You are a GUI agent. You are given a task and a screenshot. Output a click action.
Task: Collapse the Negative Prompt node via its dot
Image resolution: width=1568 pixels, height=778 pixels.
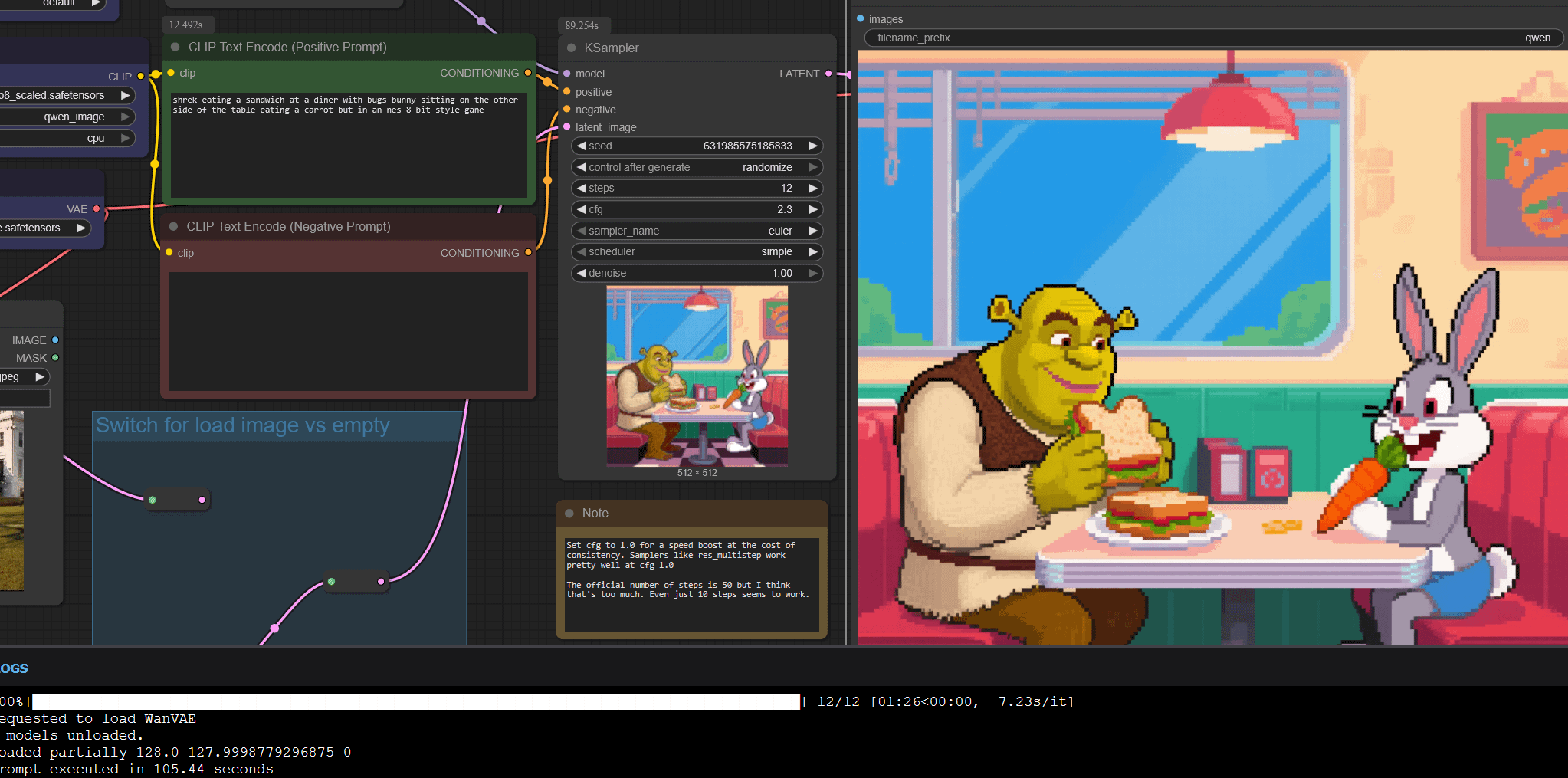point(173,226)
